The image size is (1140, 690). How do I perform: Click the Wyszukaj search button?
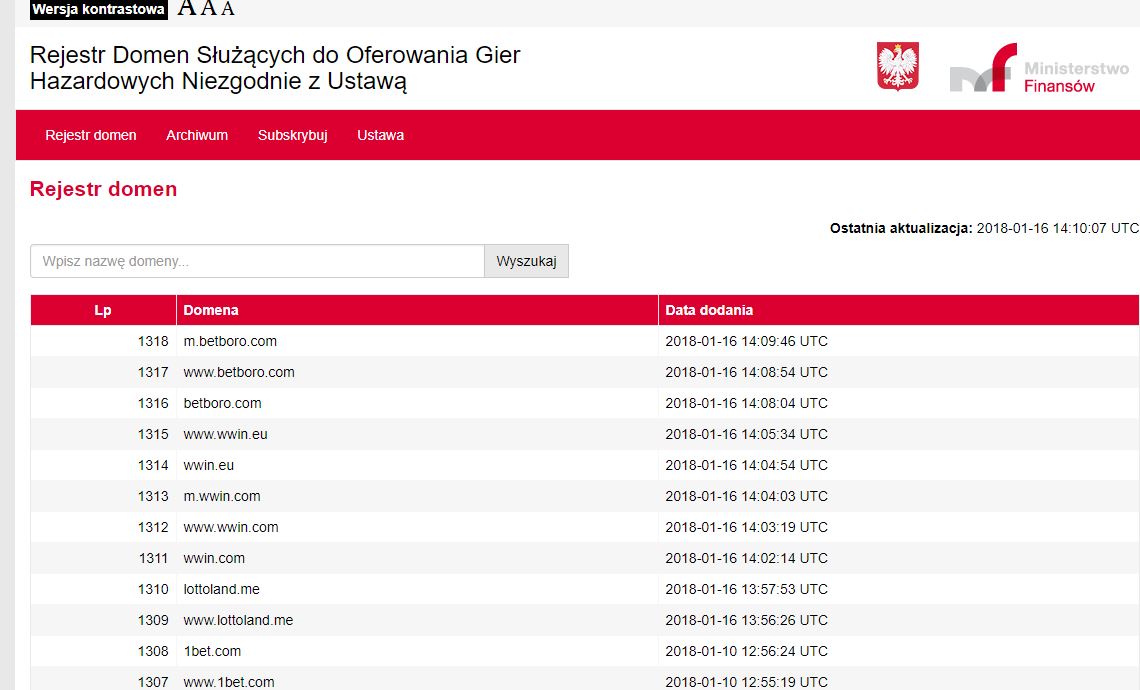point(526,261)
